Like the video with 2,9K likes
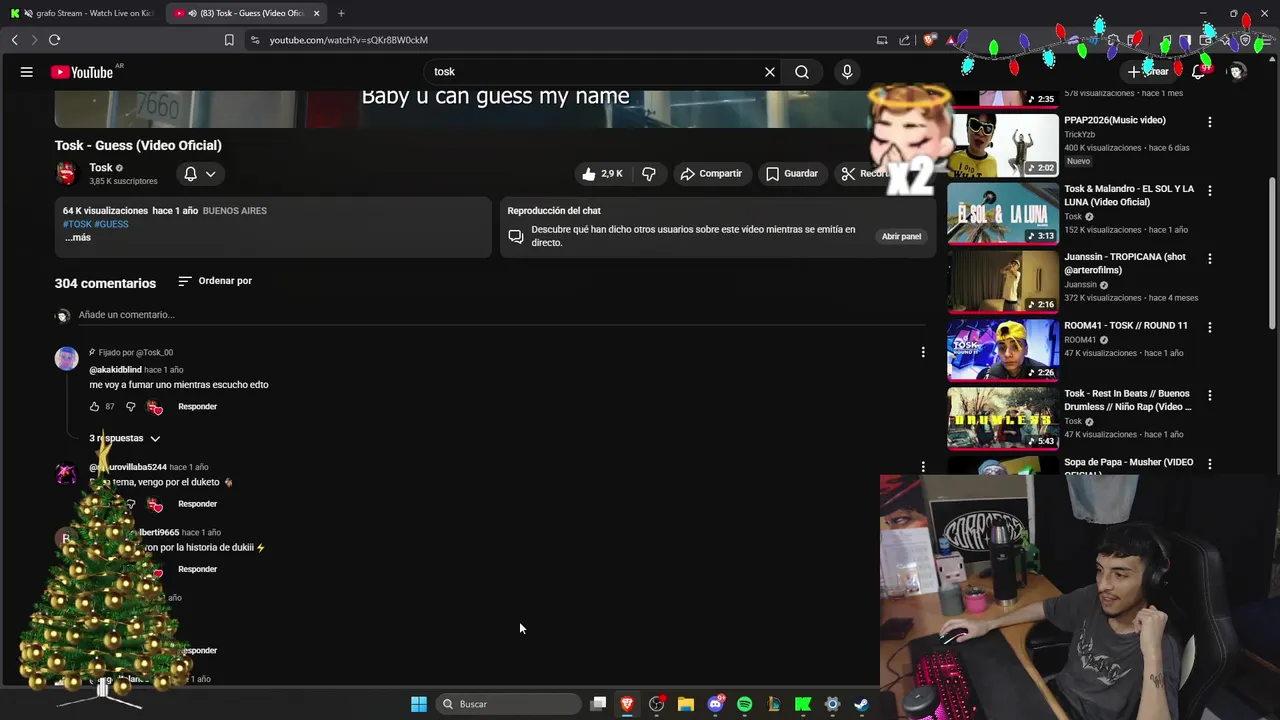Screen dimensions: 1280x720 tap(603, 174)
